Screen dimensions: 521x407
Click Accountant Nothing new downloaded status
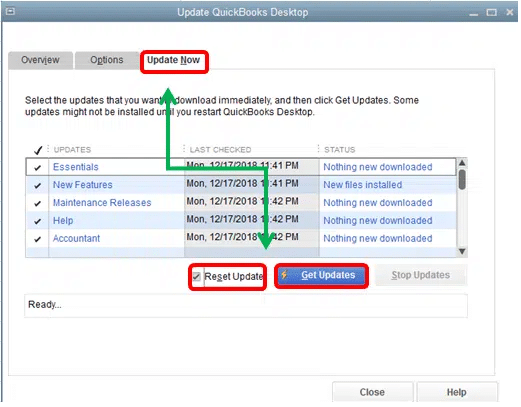point(378,239)
